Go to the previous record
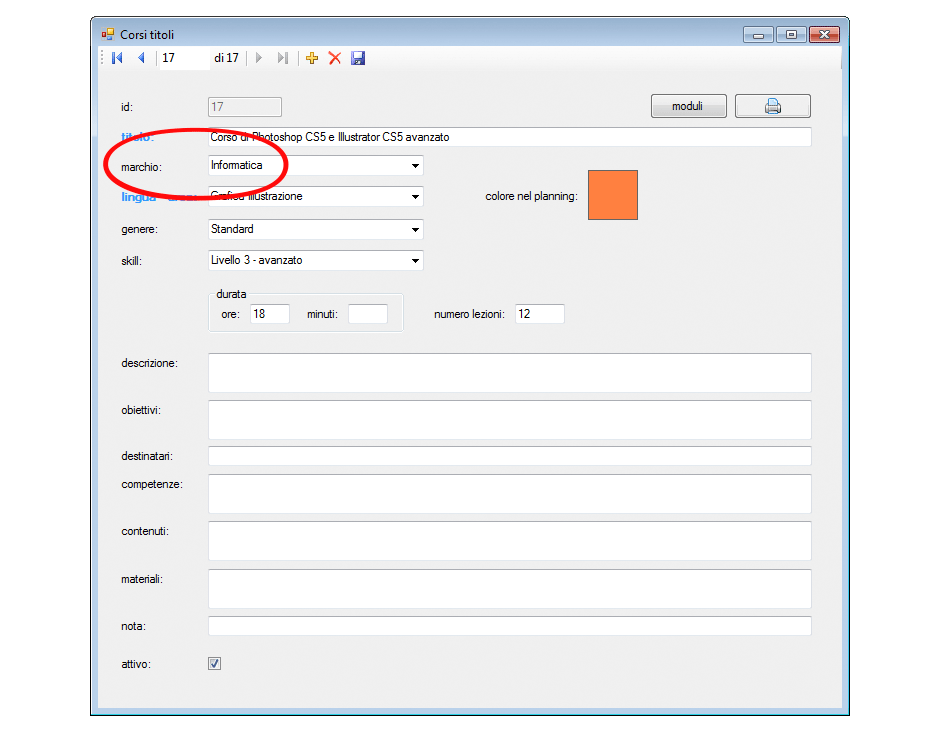The width and height of the screenshot is (940, 732). click(x=141, y=58)
